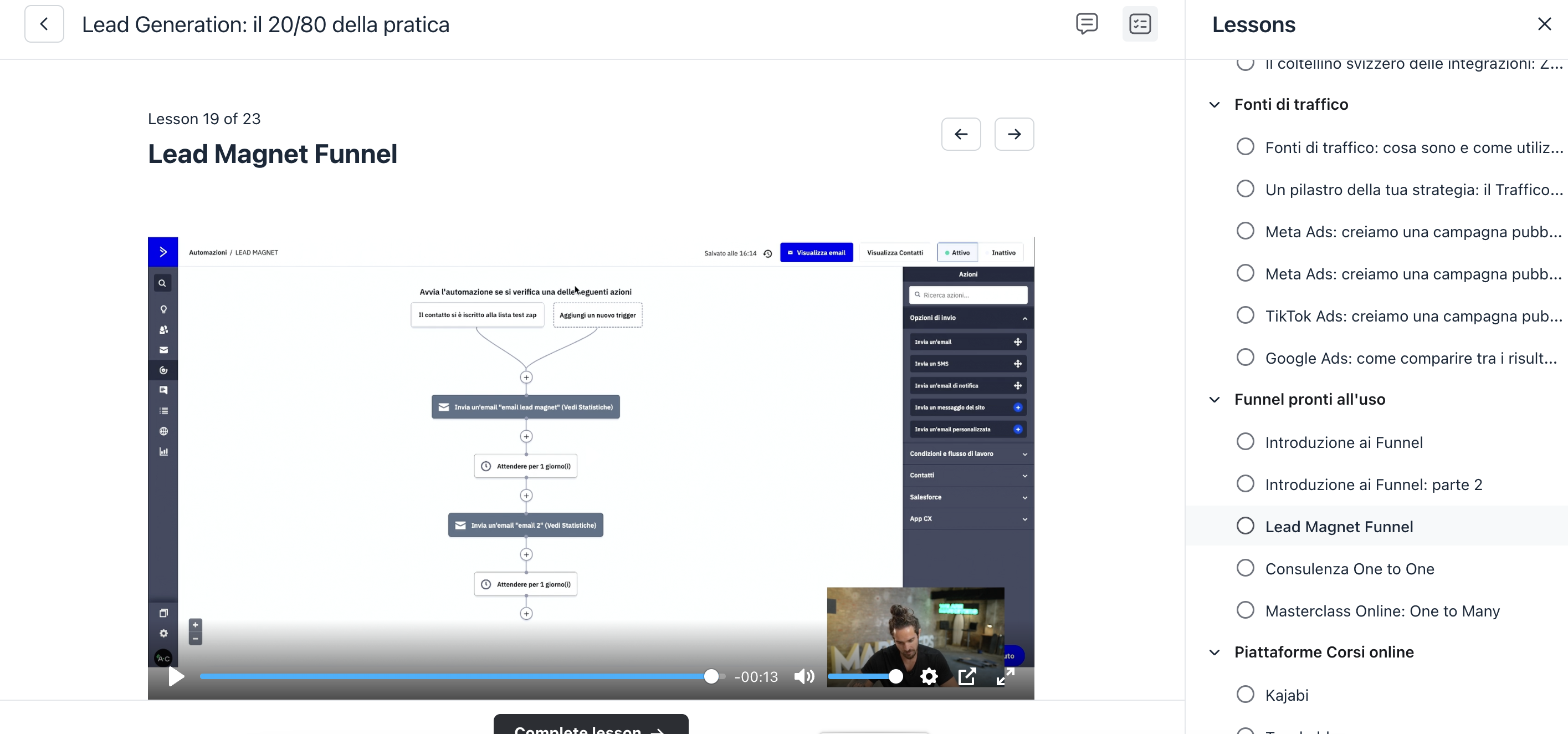Image resolution: width=1568 pixels, height=734 pixels.
Task: Go to the previous lesson arrow
Action: 961,134
